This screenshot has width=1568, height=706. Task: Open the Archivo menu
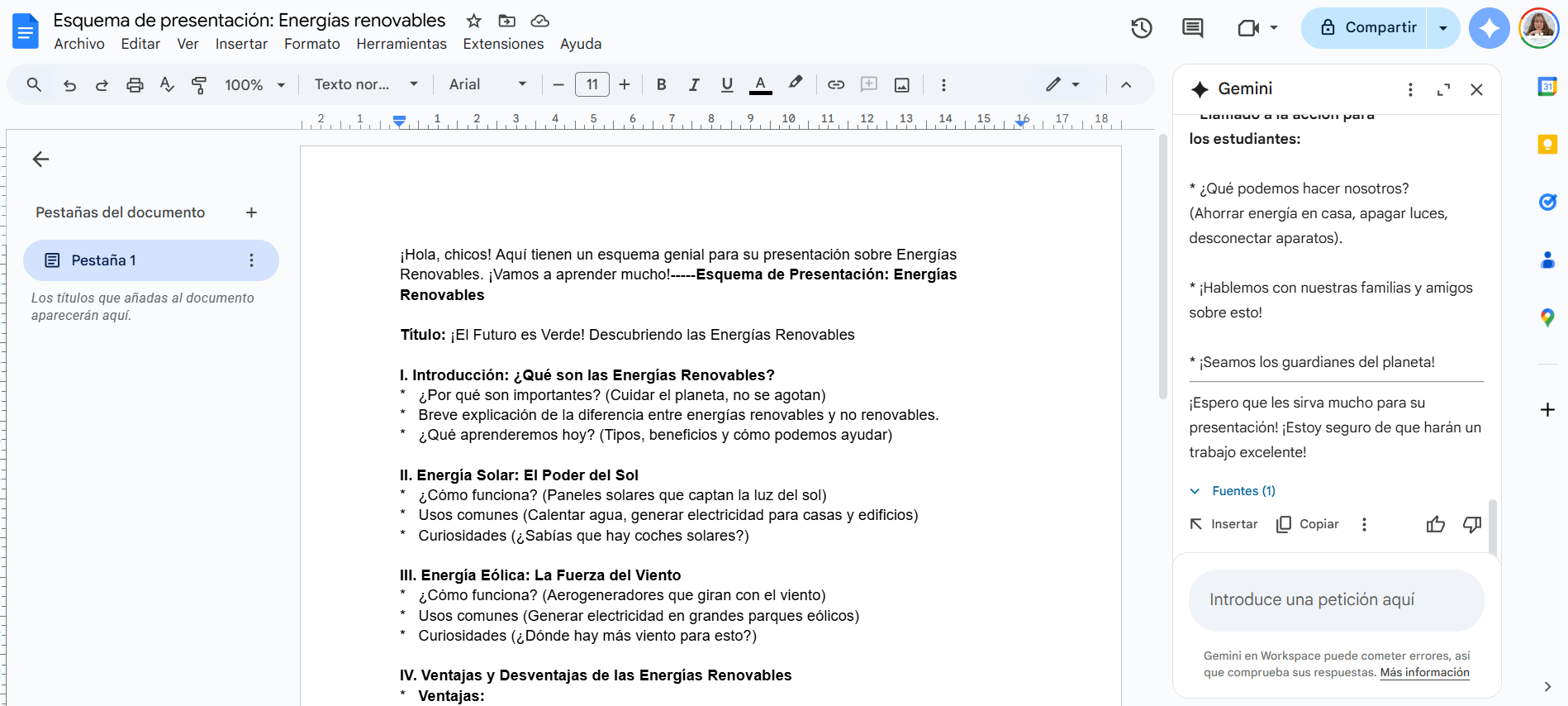(x=79, y=44)
